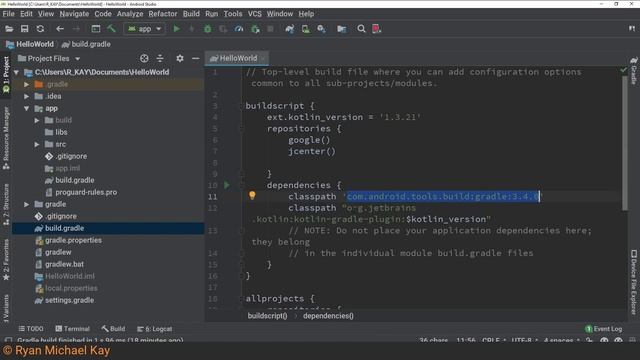The width and height of the screenshot is (640, 360).
Task: Expand the .idea folder
Action: click(27, 96)
